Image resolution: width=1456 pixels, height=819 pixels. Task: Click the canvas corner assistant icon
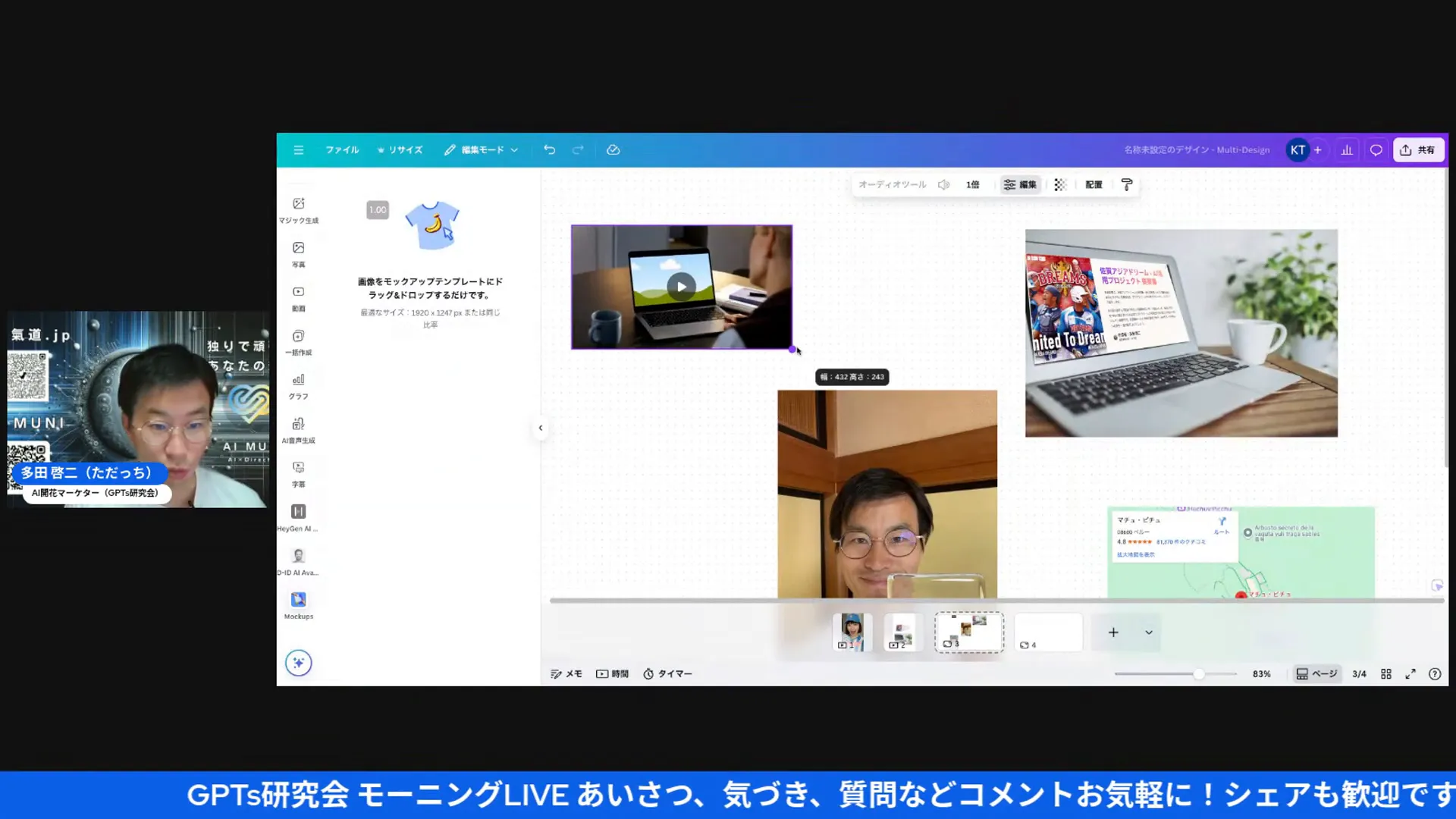[1437, 585]
